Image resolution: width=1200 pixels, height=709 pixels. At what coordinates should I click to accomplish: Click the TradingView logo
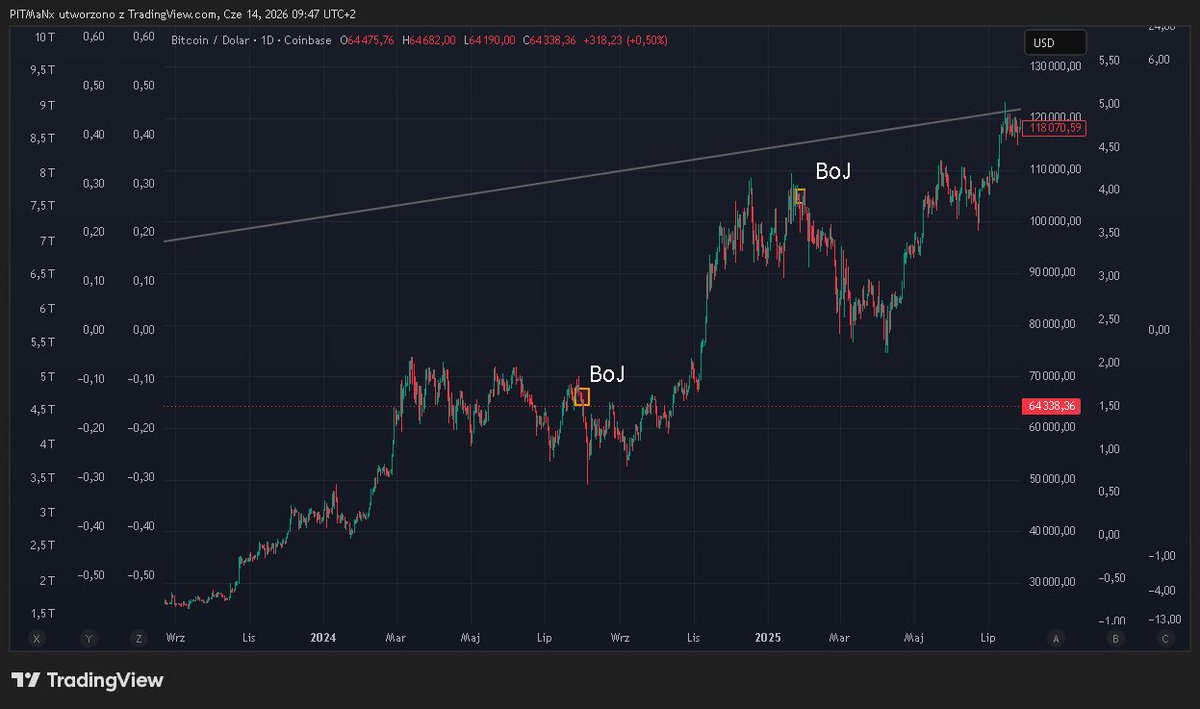point(87,680)
